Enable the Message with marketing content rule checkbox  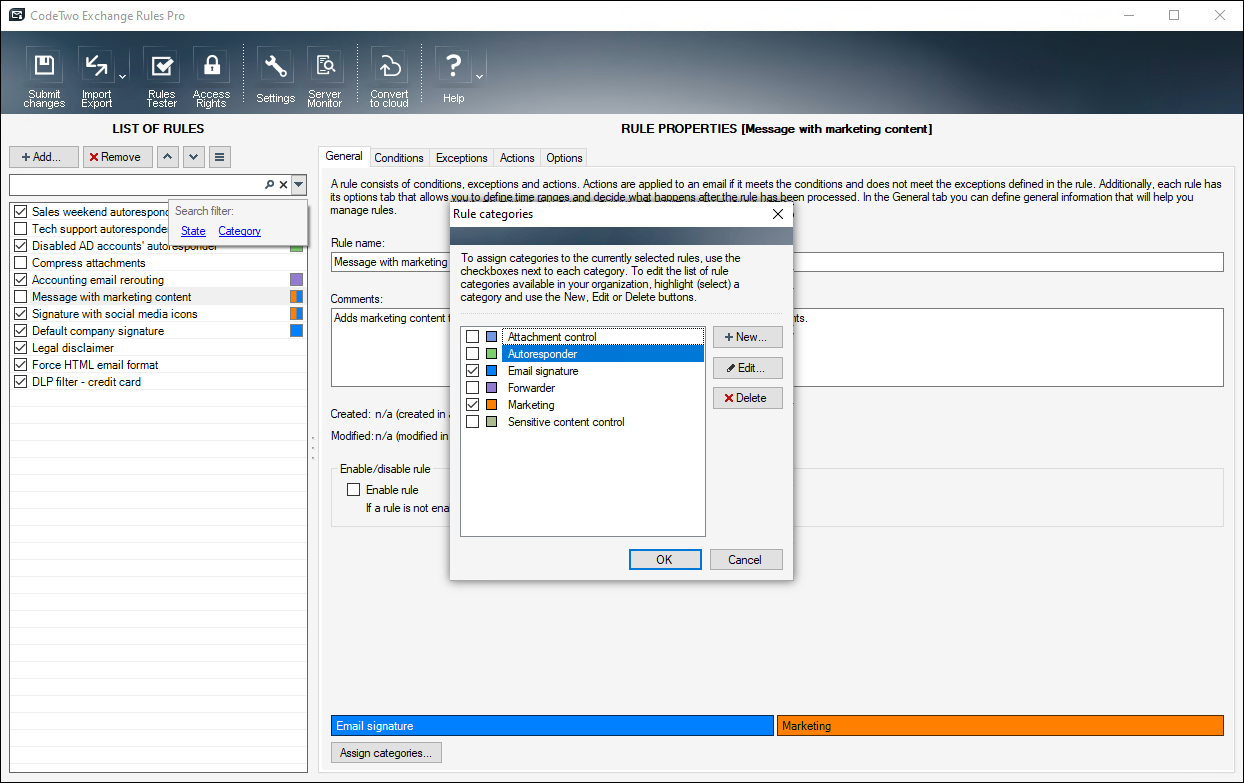pos(20,297)
